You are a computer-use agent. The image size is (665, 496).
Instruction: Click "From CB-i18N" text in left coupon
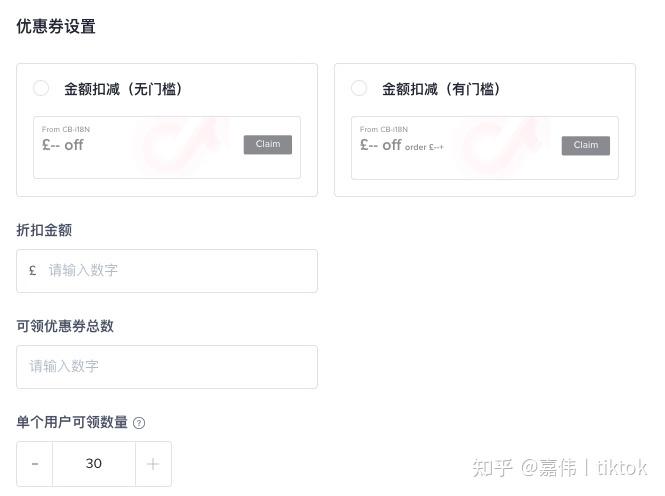pos(66,129)
